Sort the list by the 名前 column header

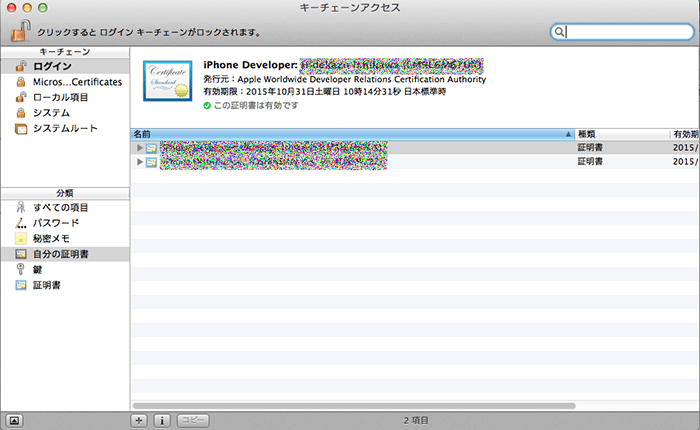click(x=350, y=133)
